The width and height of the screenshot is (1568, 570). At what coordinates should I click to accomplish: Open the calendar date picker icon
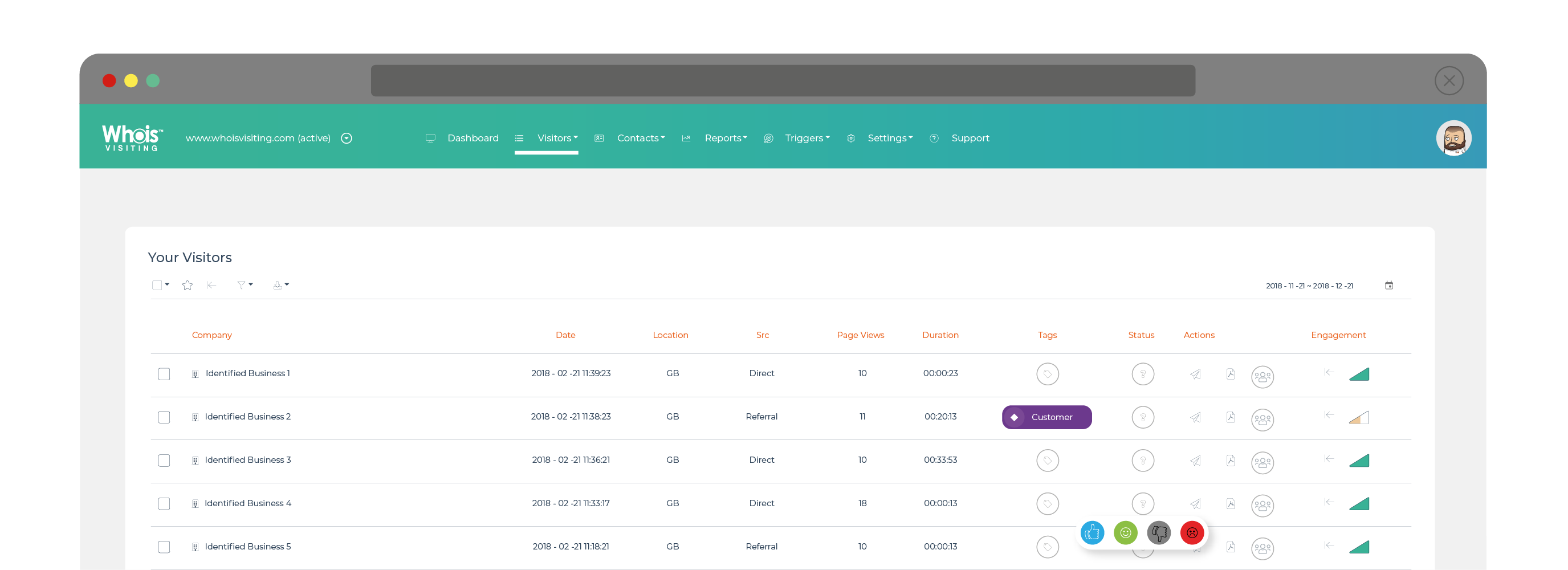tap(1388, 285)
